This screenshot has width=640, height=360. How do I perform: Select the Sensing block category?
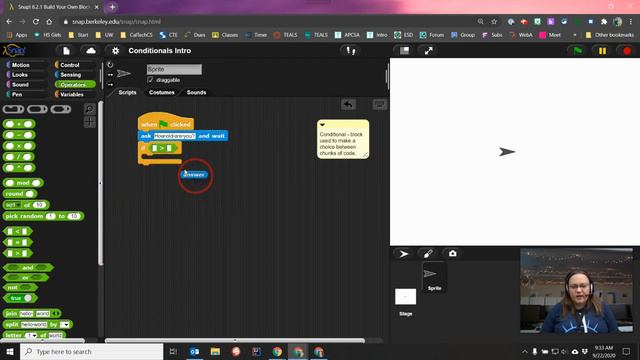click(74, 75)
